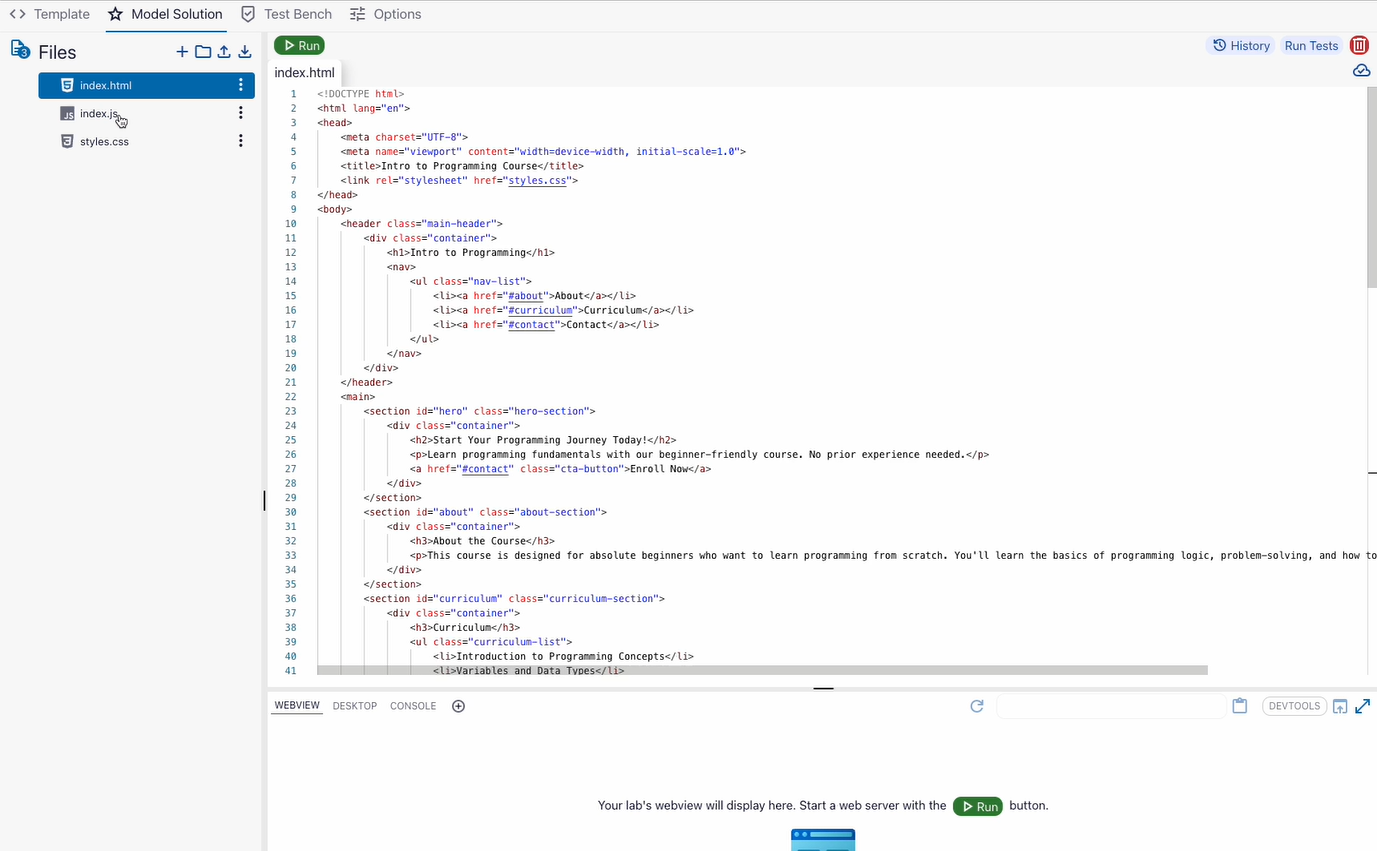Switch to the DESKTOP view tab

(x=354, y=705)
